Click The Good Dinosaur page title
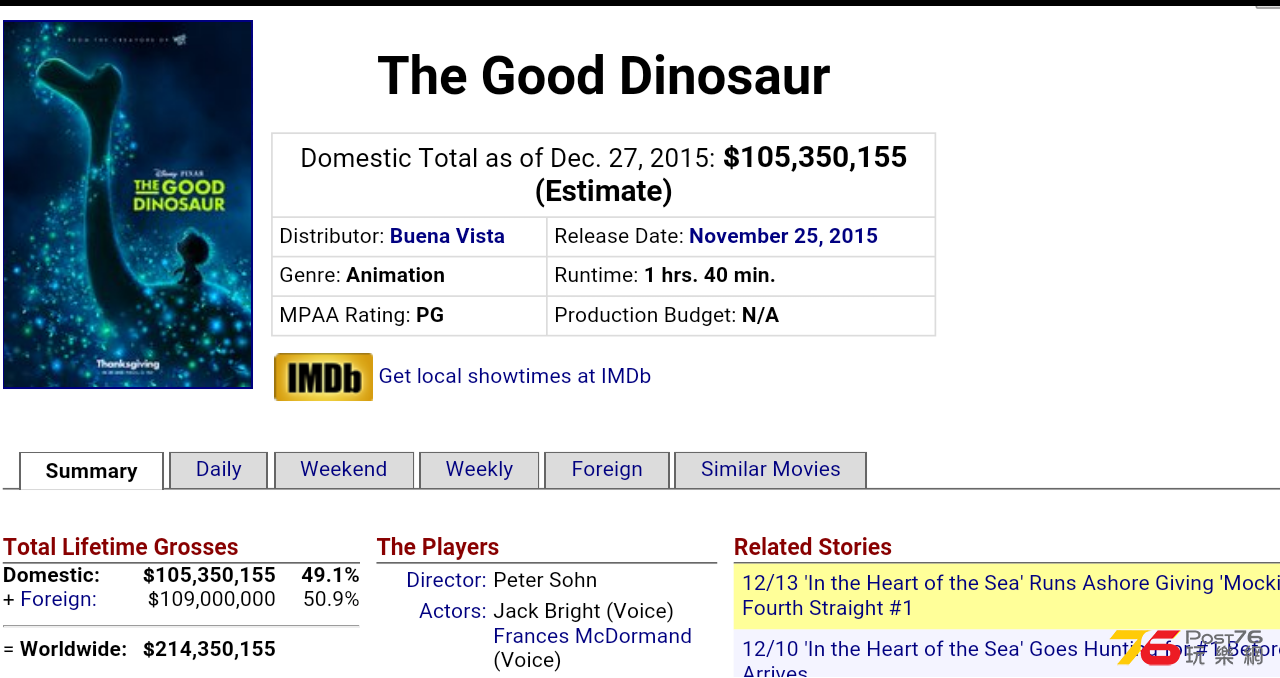Viewport: 1280px width, 678px height. coord(604,76)
